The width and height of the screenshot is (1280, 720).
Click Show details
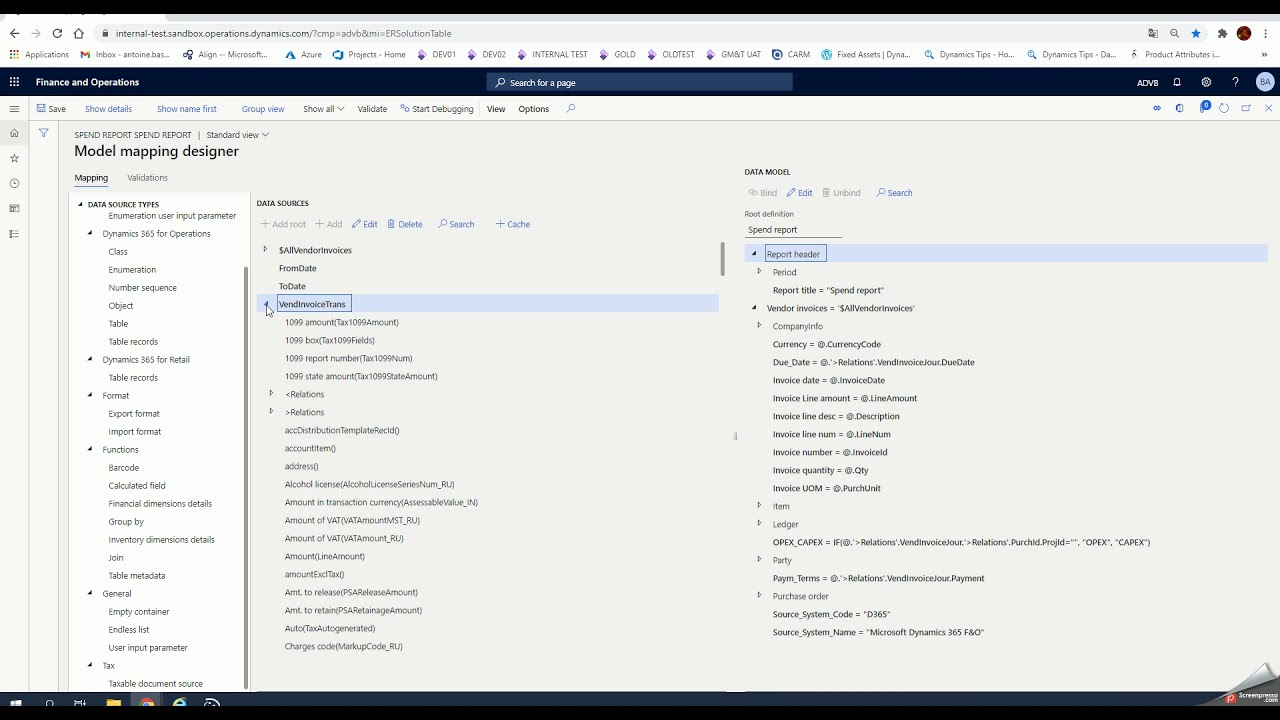[108, 108]
